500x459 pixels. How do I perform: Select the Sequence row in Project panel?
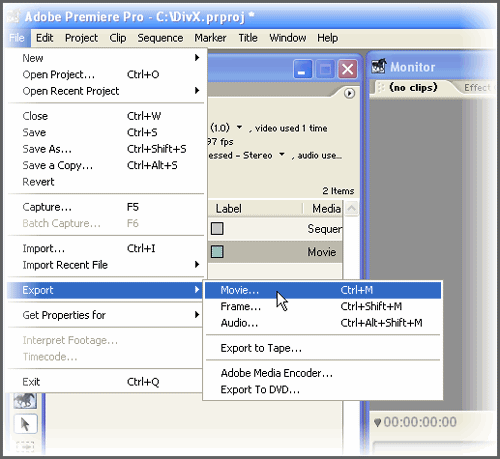click(x=275, y=229)
